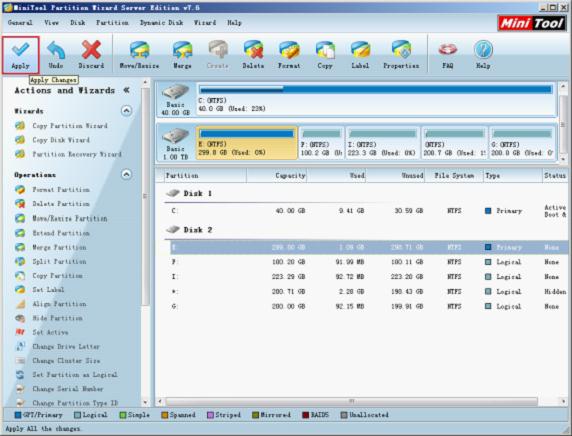
Task: Collapse the Operations section
Action: click(126, 174)
